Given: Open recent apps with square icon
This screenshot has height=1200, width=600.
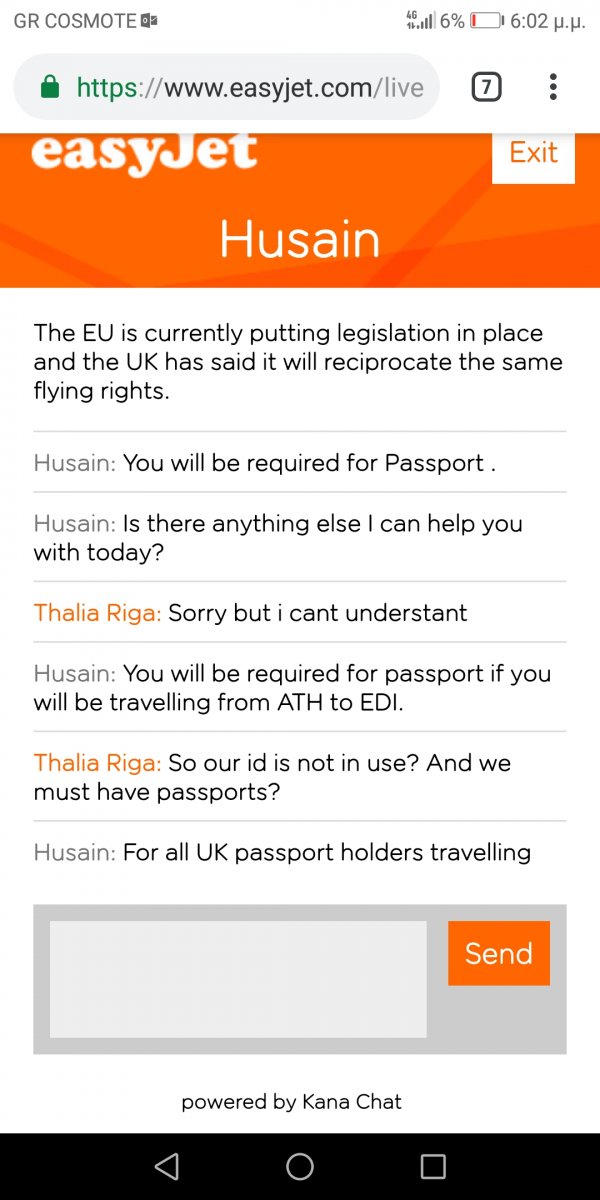Looking at the screenshot, I should (433, 1166).
